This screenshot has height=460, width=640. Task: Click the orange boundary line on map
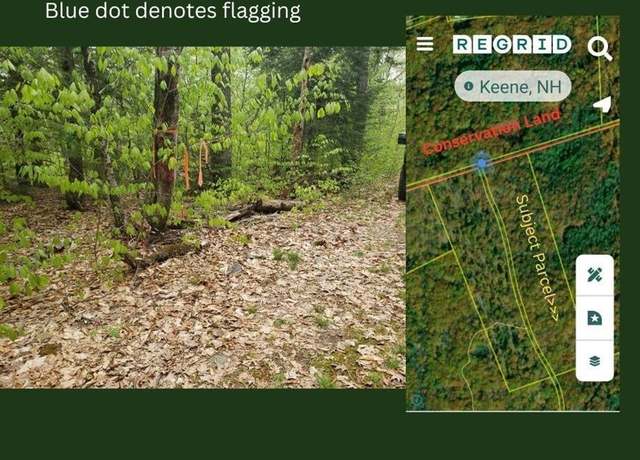click(513, 155)
